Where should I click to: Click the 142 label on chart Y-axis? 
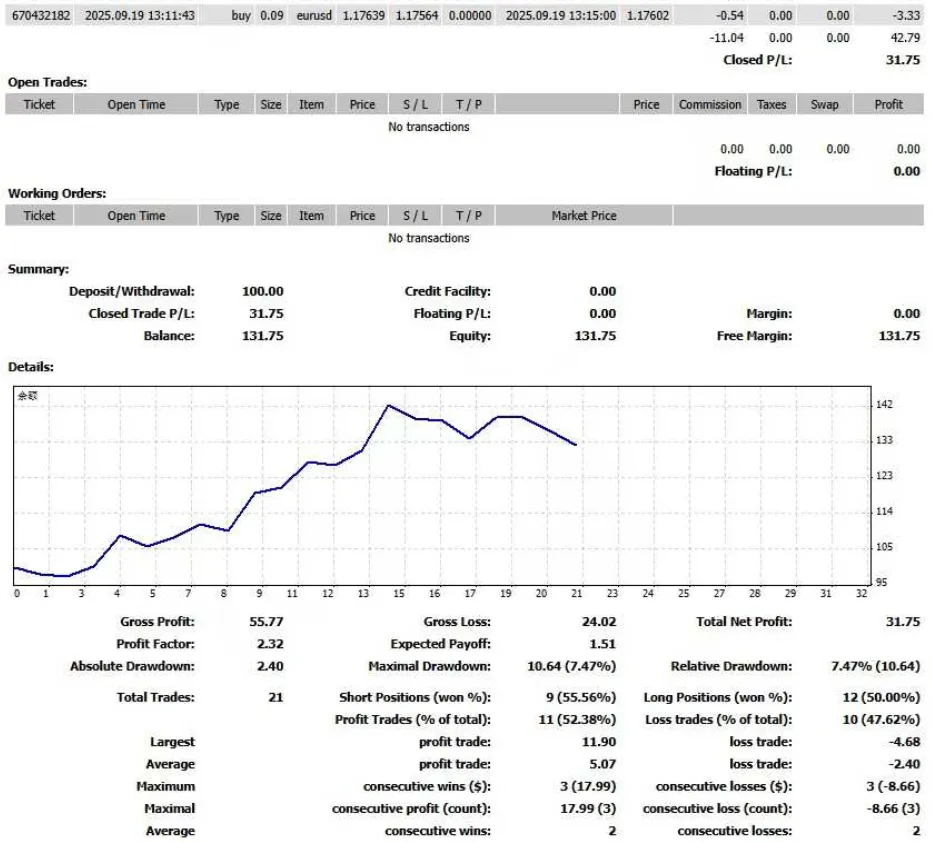pyautogui.click(x=883, y=405)
